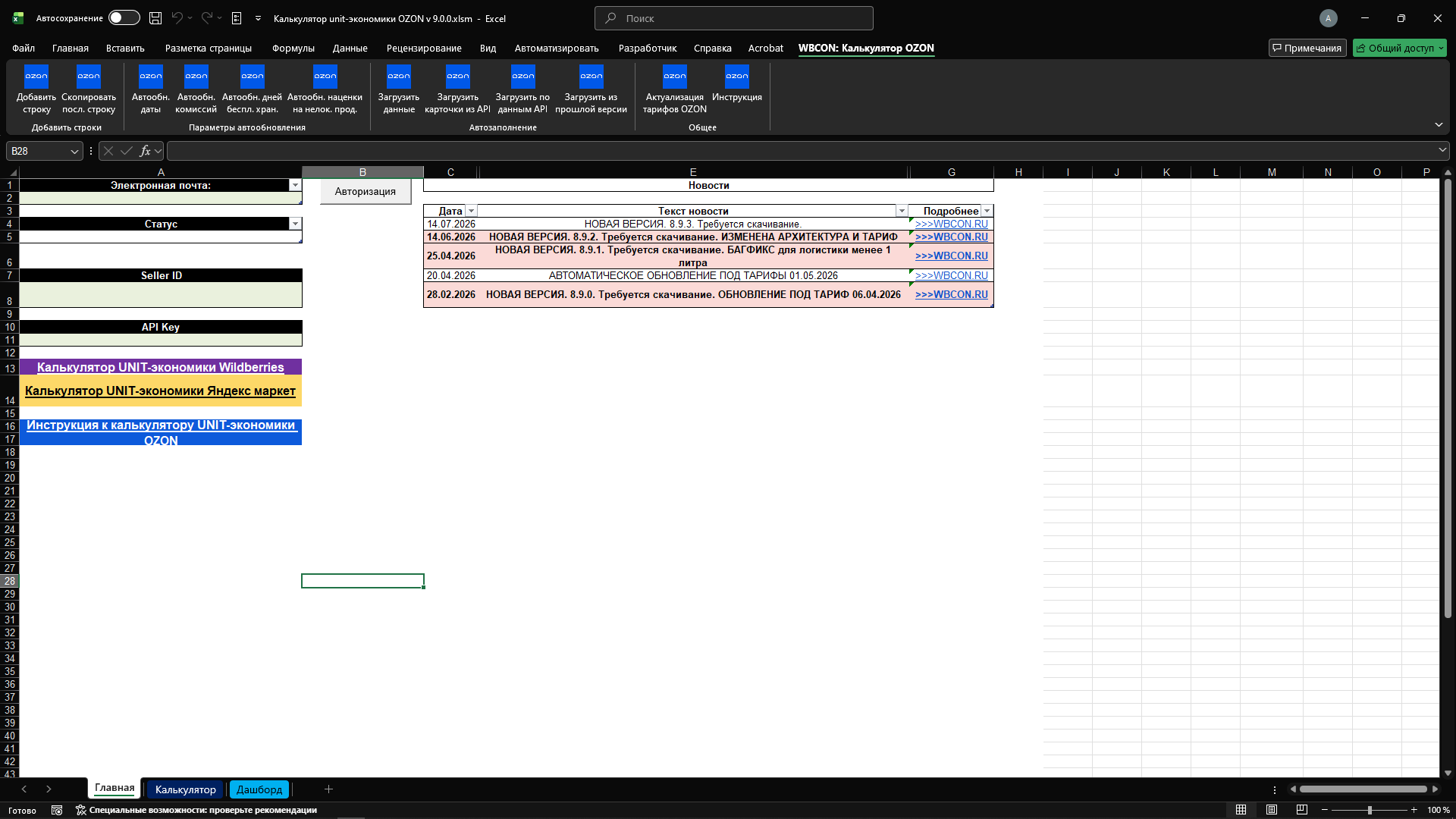This screenshot has width=1456, height=819.
Task: Open the Калькулятор sheet tab
Action: (x=186, y=789)
